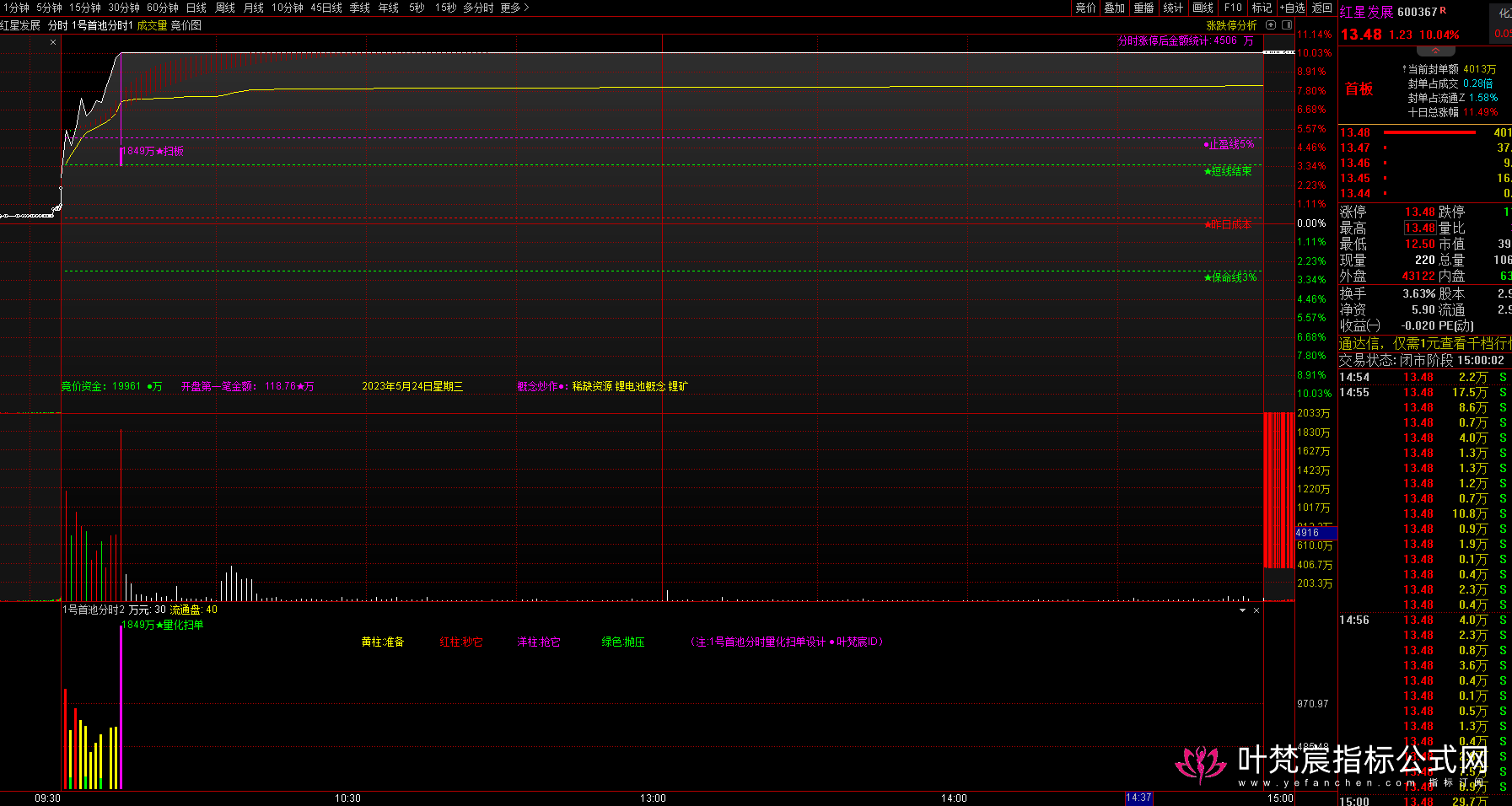Click the 黄柱:准备 legend label

pos(383,642)
